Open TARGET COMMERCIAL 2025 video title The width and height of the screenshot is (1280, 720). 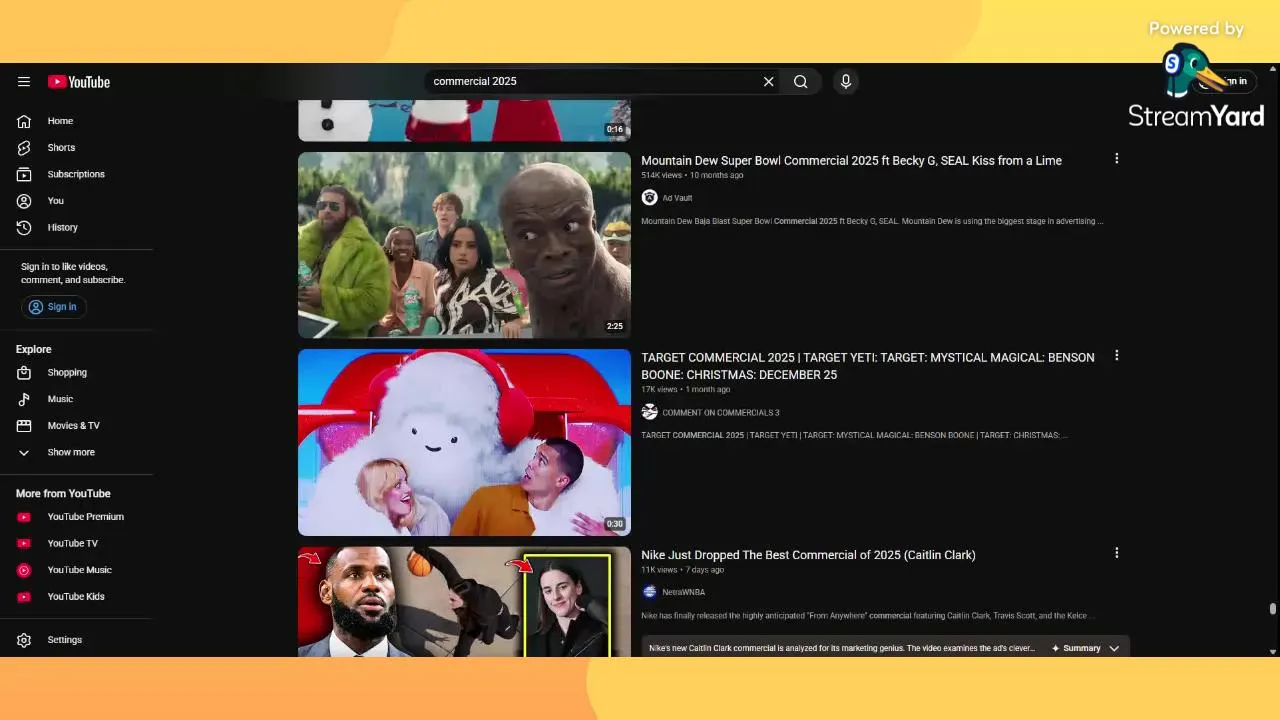click(x=868, y=366)
